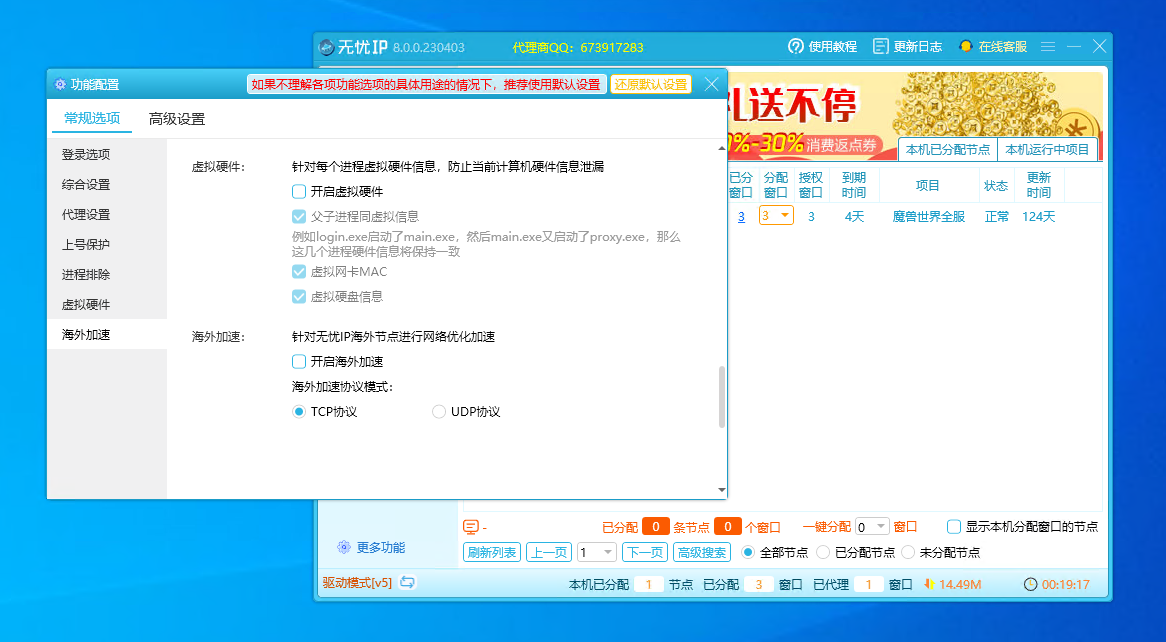Click the 还原默认设置 button
This screenshot has width=1166, height=642.
pyautogui.click(x=651, y=84)
